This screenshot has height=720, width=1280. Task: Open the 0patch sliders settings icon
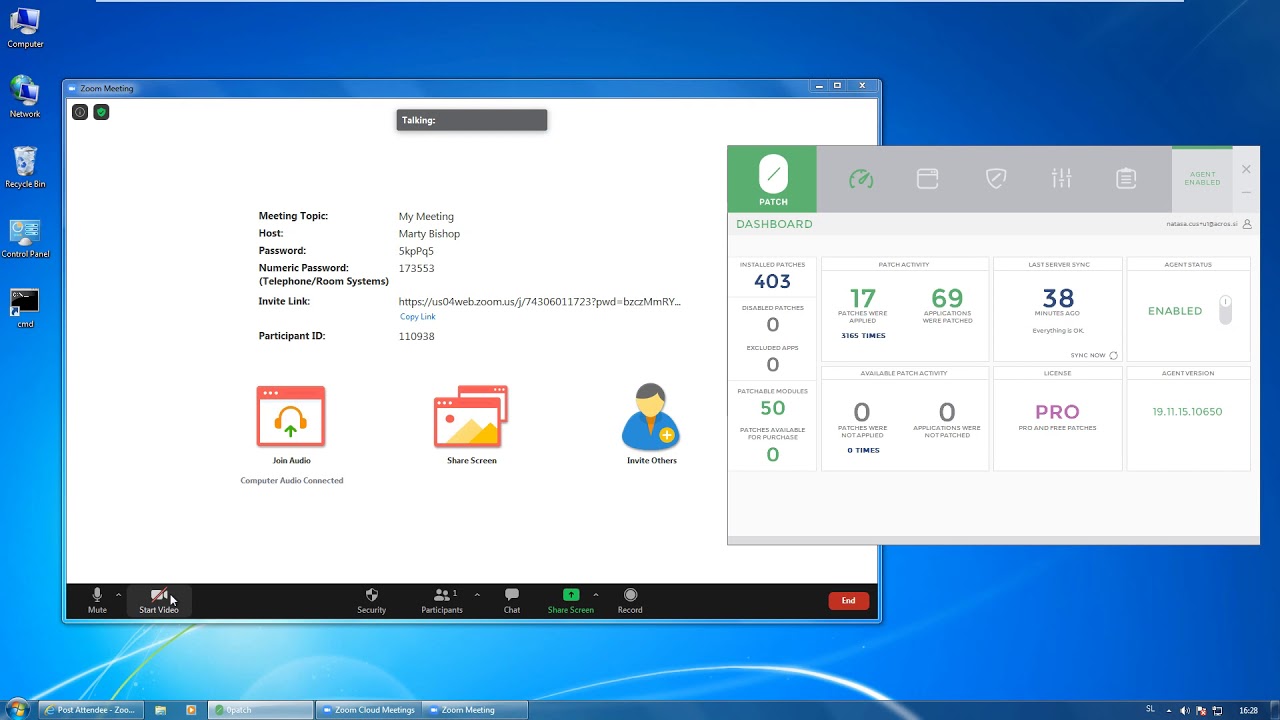[x=1062, y=179]
